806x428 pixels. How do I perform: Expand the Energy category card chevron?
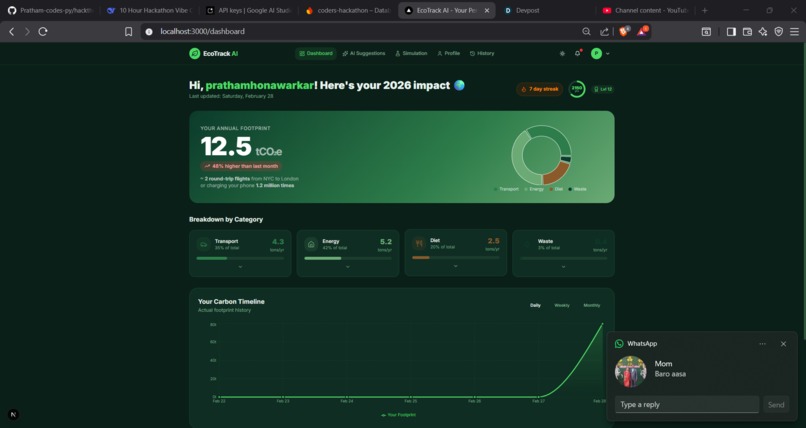347,267
